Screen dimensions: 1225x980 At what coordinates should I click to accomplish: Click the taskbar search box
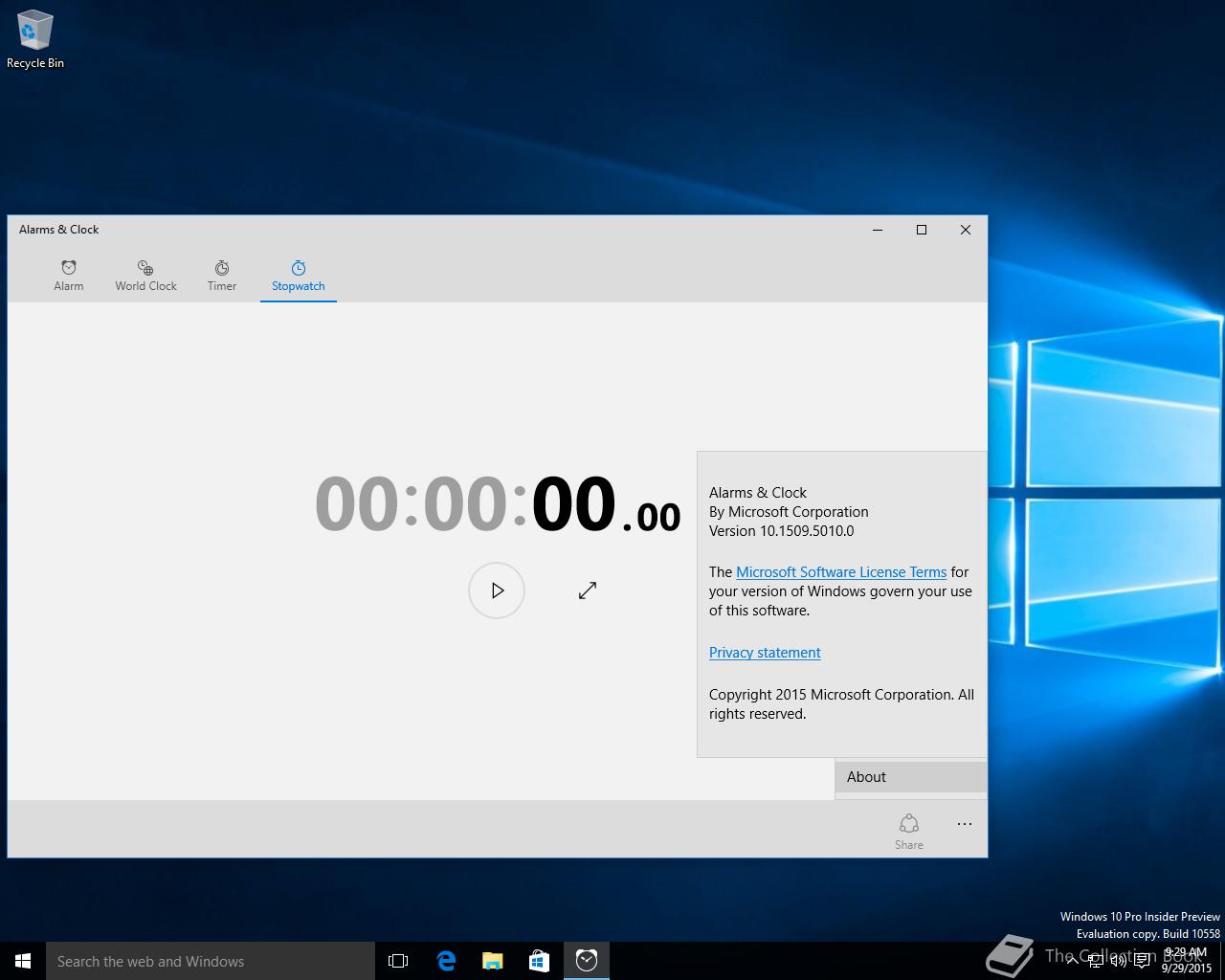pos(211,961)
